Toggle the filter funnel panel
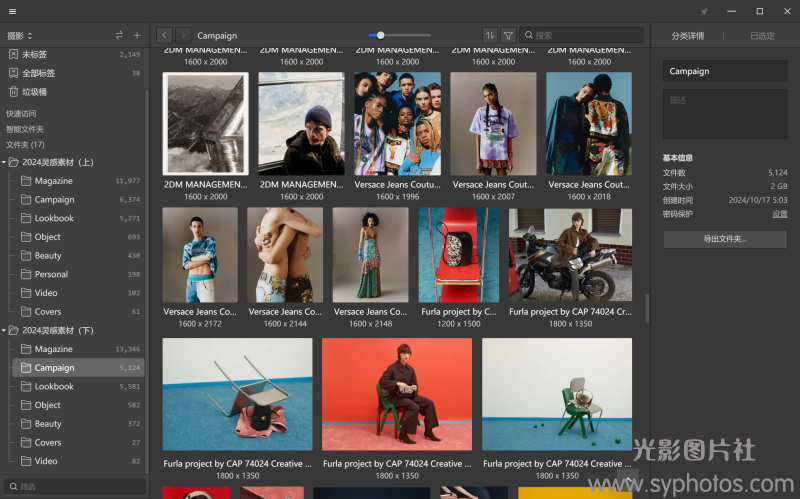Screen dimensions: 800x499 pos(508,35)
